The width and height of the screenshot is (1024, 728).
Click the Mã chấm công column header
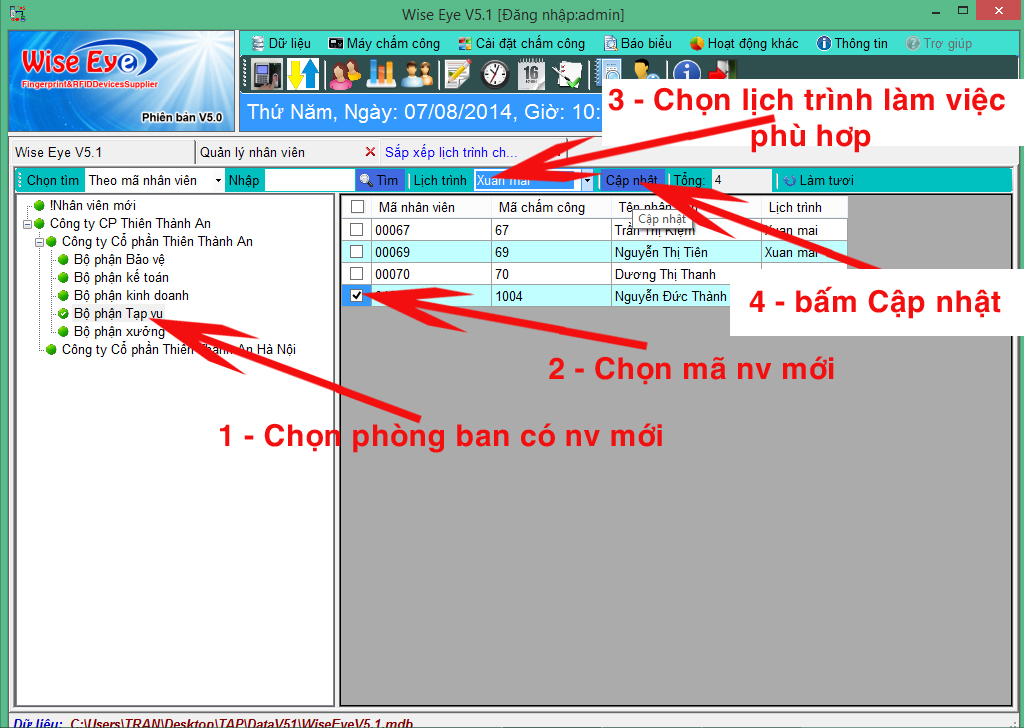point(551,208)
